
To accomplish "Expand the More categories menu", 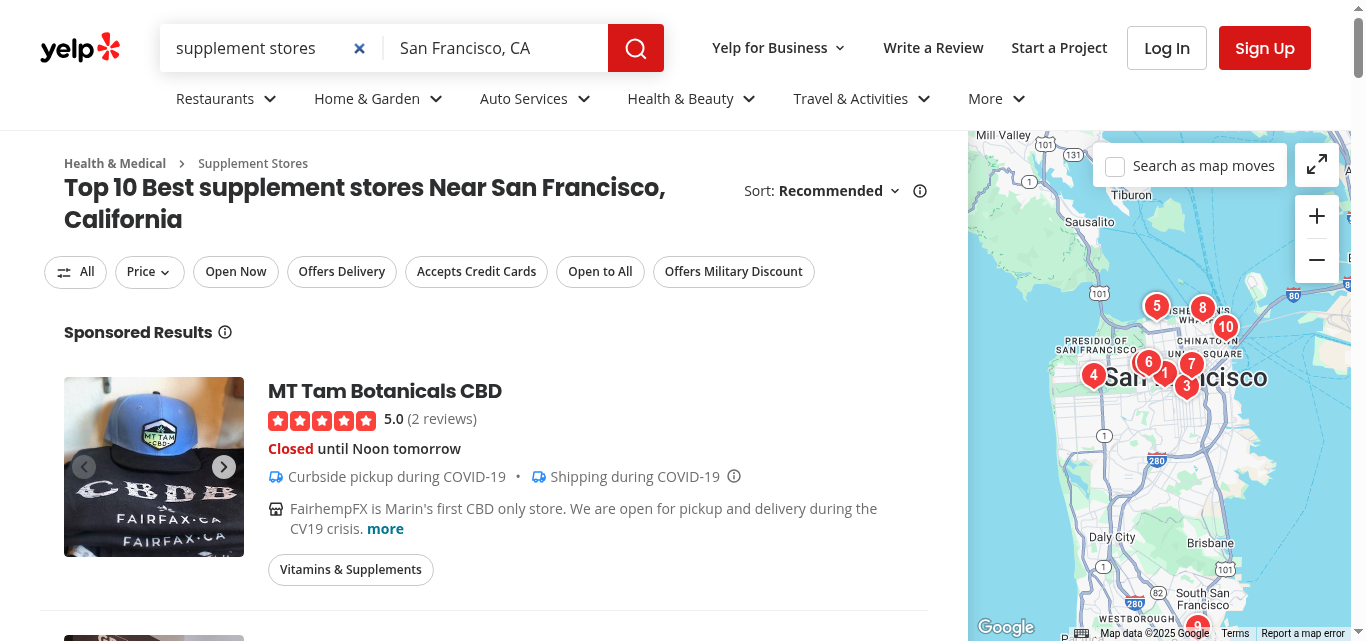I will coord(997,99).
